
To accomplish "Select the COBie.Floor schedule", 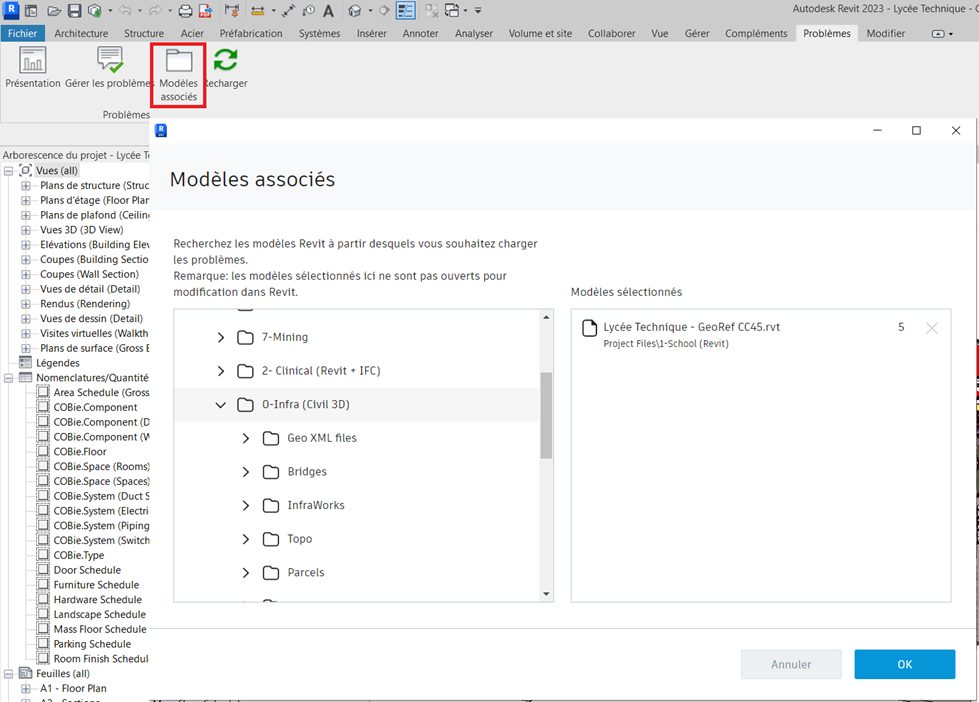I will 80,452.
